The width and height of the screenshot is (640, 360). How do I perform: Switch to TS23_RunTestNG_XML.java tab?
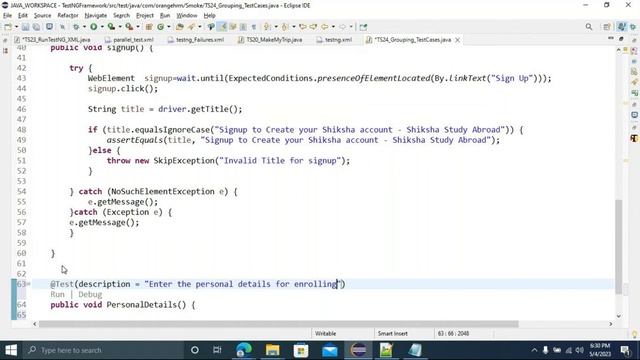[x=52, y=40]
